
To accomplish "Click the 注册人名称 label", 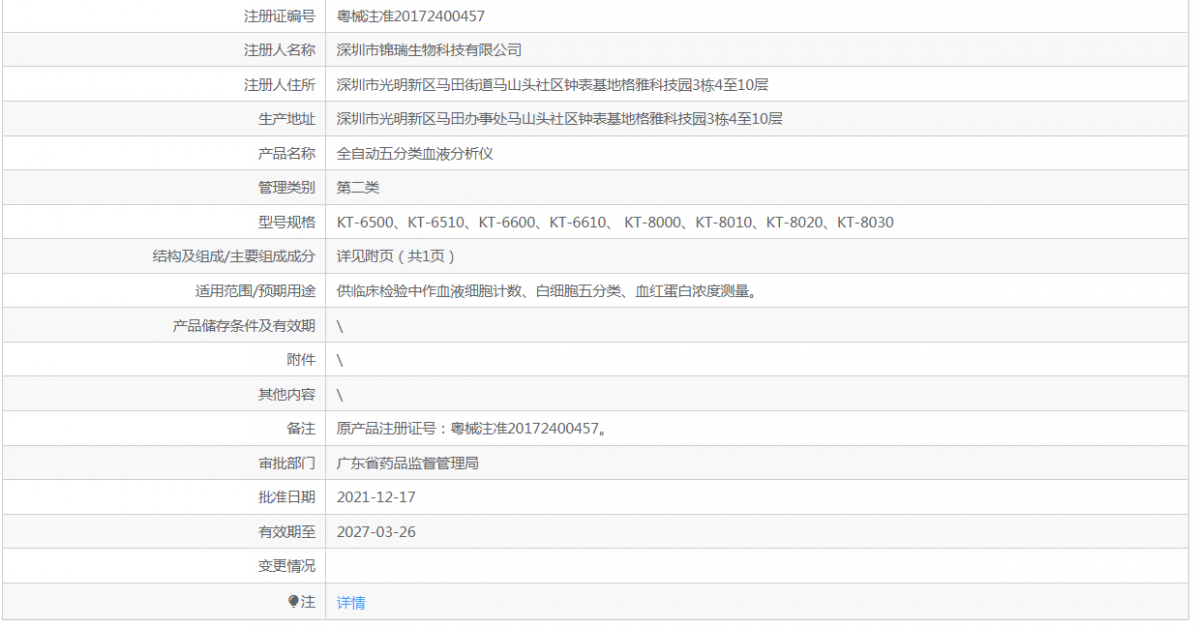I will pos(279,50).
